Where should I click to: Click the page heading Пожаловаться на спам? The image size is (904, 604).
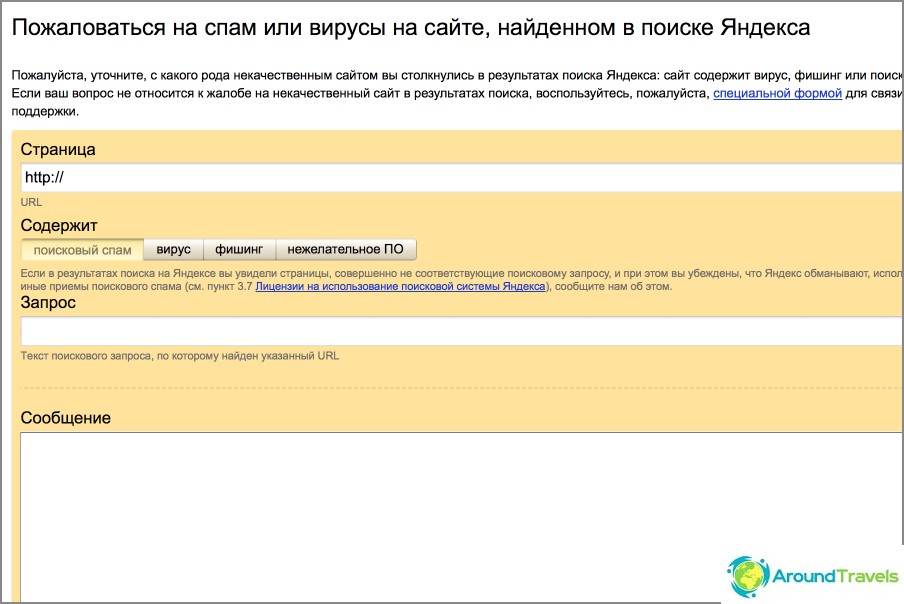pos(410,27)
